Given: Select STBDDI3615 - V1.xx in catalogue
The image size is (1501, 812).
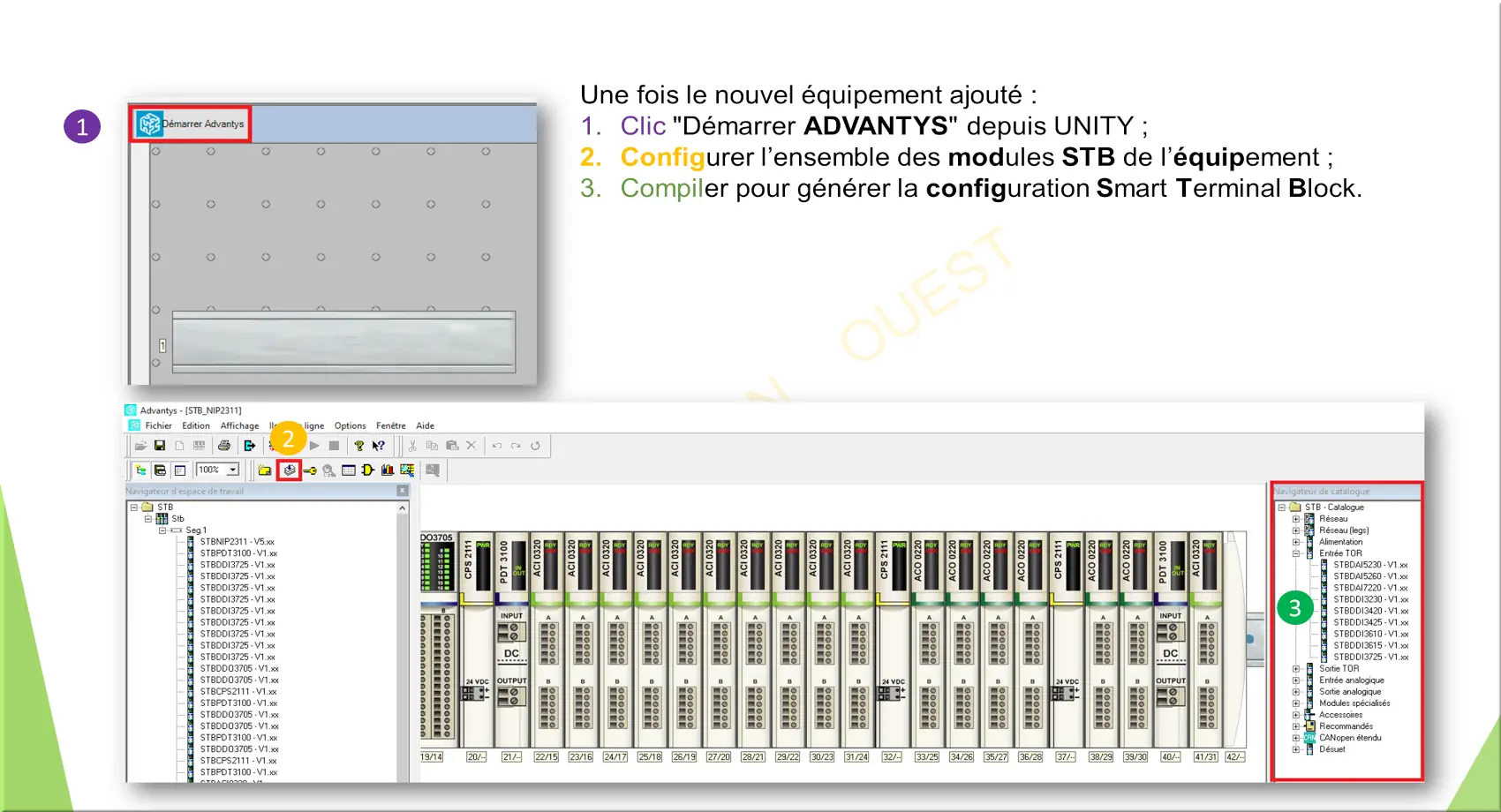Looking at the screenshot, I should tap(1370, 645).
